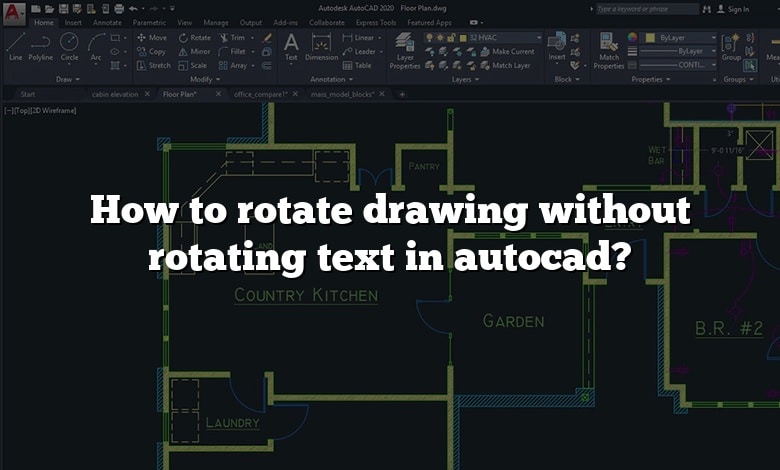Open the Parametric ribbon tab

149,22
